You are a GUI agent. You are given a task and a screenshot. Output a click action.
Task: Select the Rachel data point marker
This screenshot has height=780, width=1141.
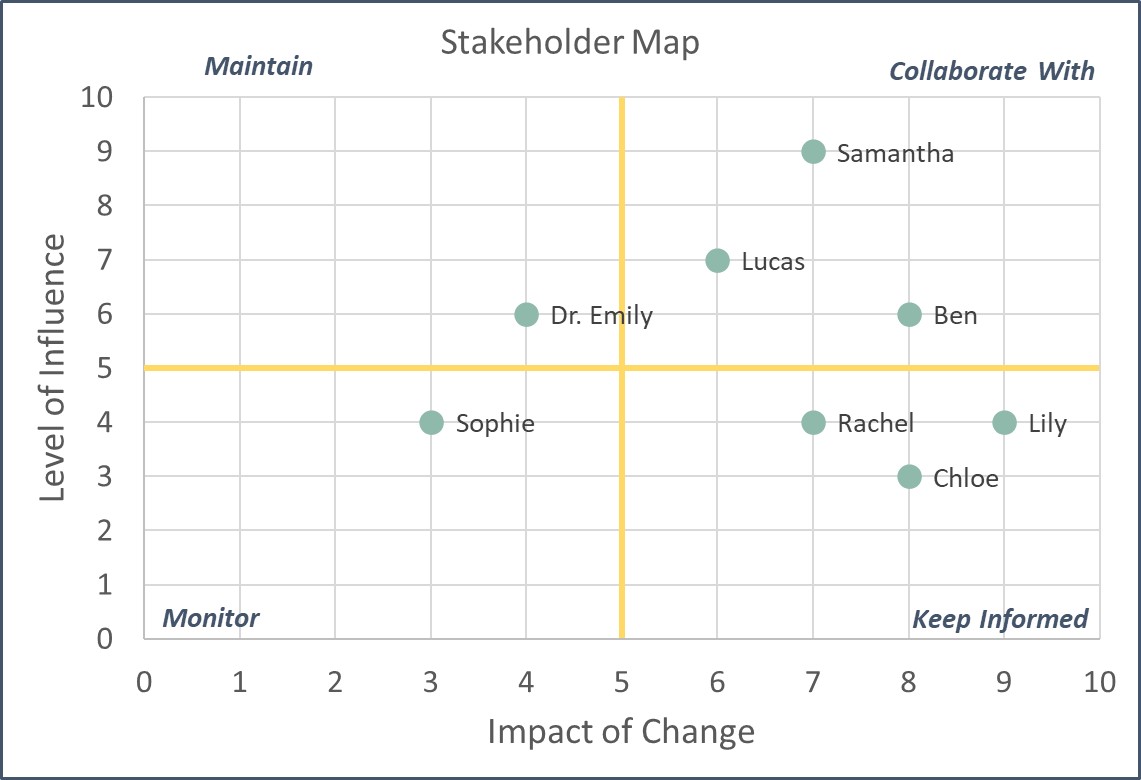[813, 423]
